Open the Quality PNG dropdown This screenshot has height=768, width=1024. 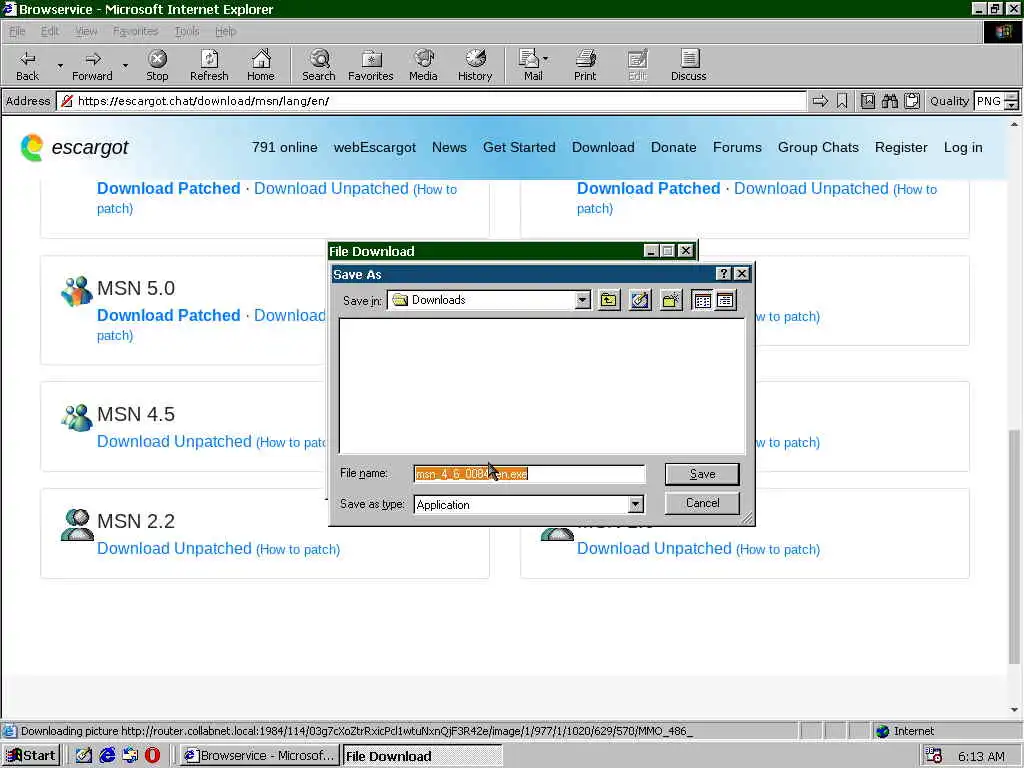pos(1011,101)
